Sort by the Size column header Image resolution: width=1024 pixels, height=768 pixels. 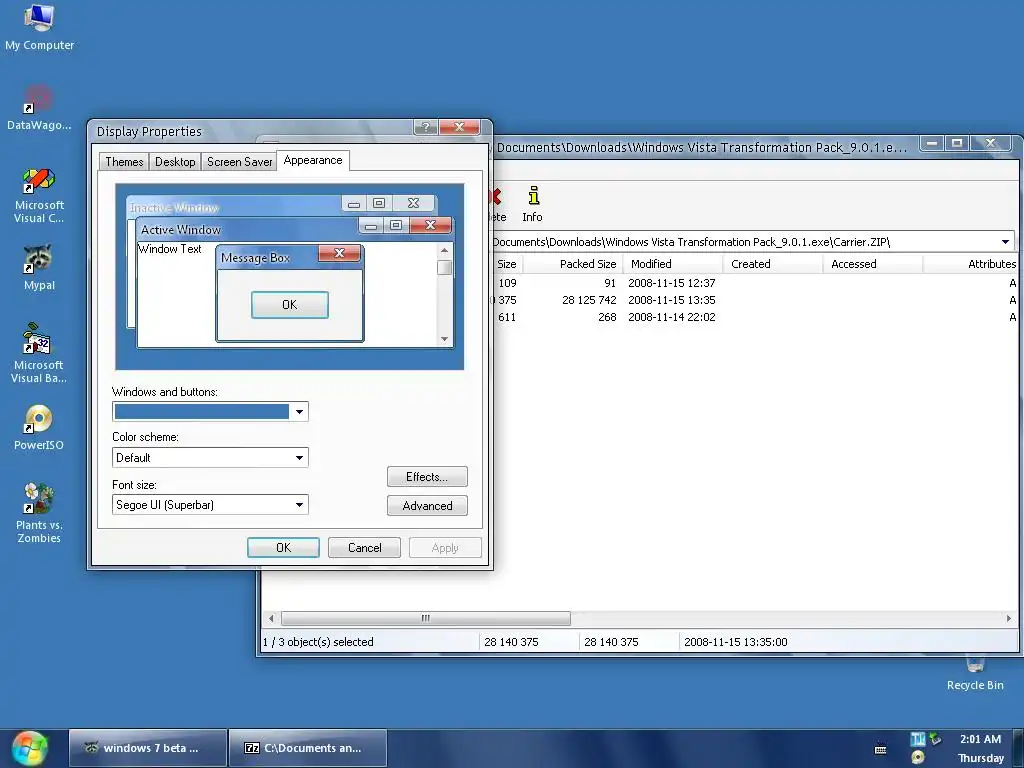click(507, 264)
